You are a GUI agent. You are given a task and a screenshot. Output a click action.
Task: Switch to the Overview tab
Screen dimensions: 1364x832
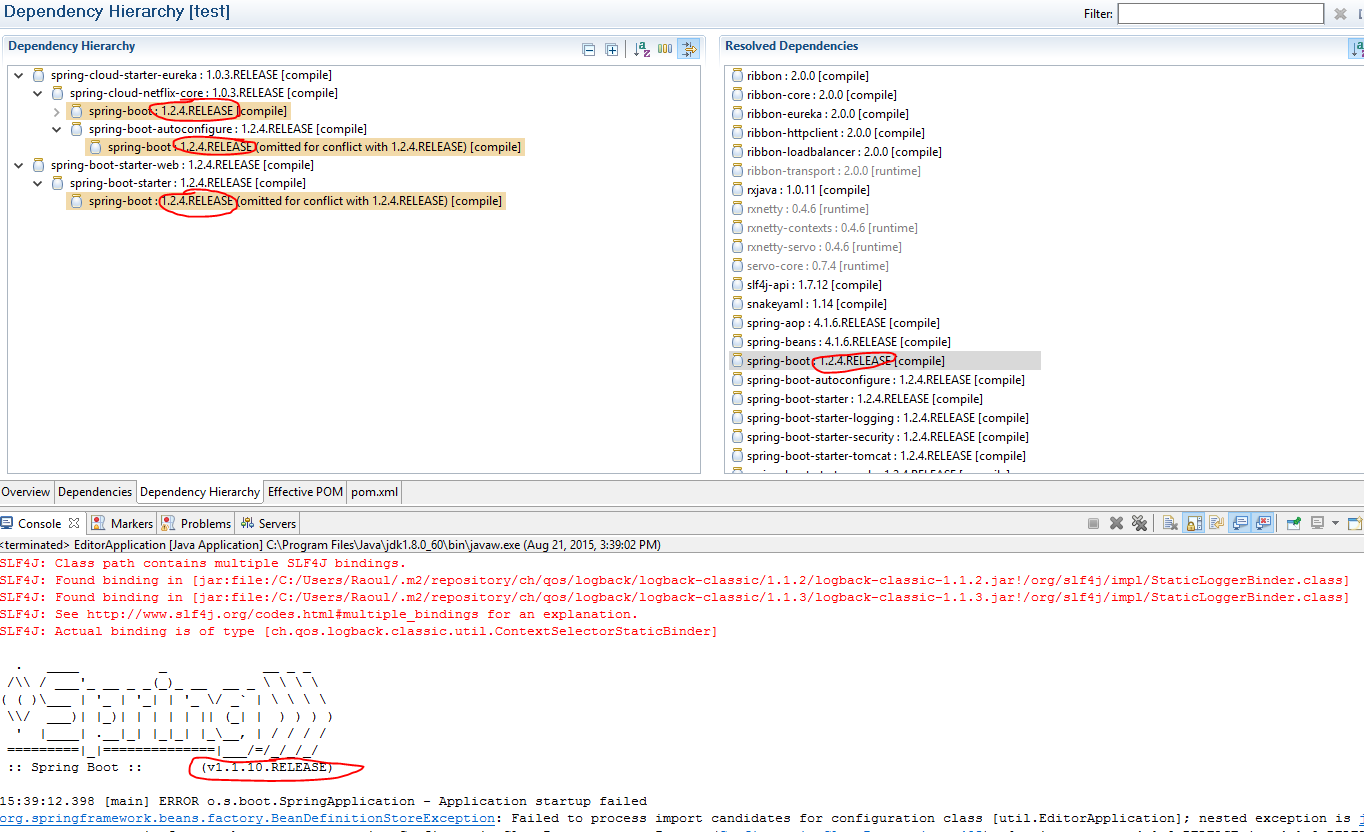[26, 492]
